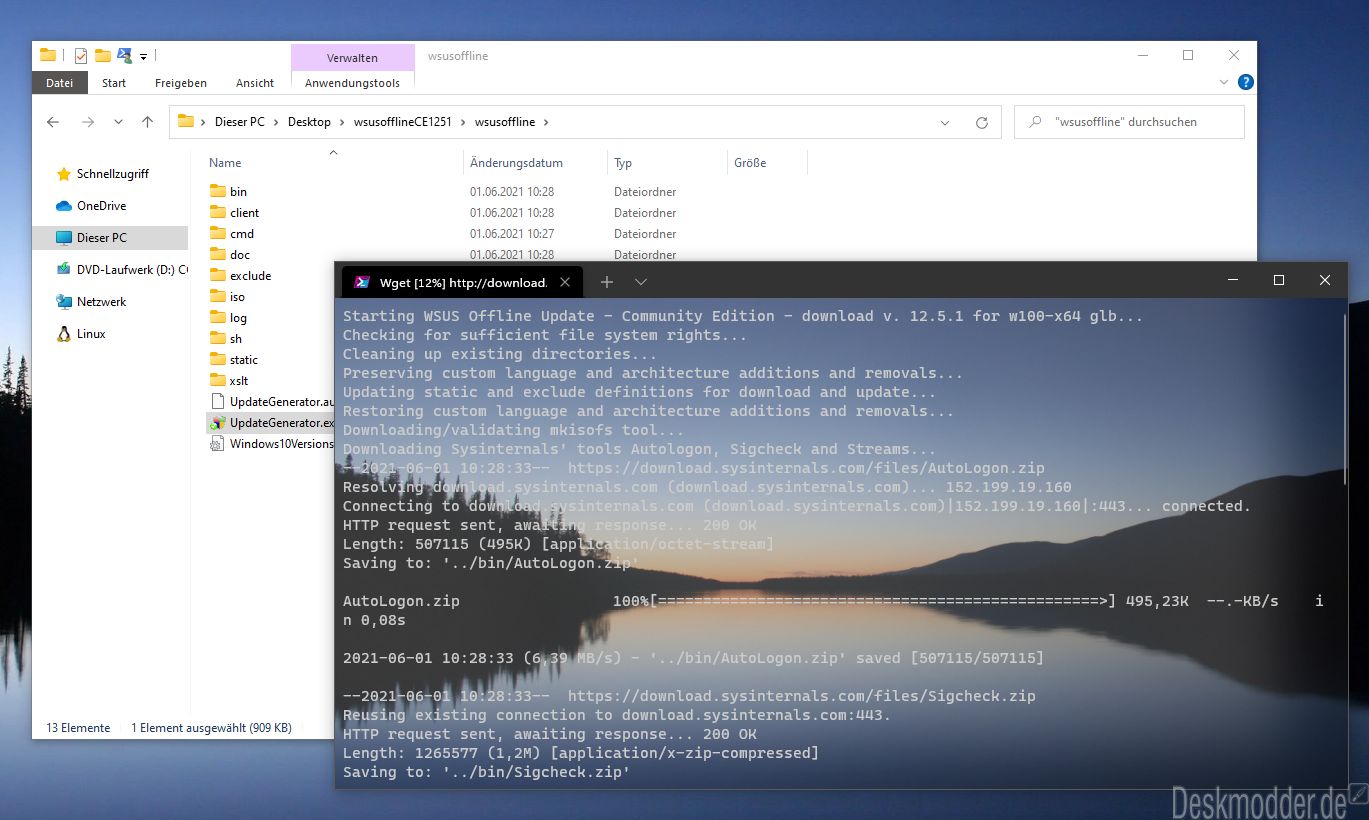1369x820 pixels.
Task: Click wsusoffline breadcrumb in the address path
Action: click(x=505, y=122)
